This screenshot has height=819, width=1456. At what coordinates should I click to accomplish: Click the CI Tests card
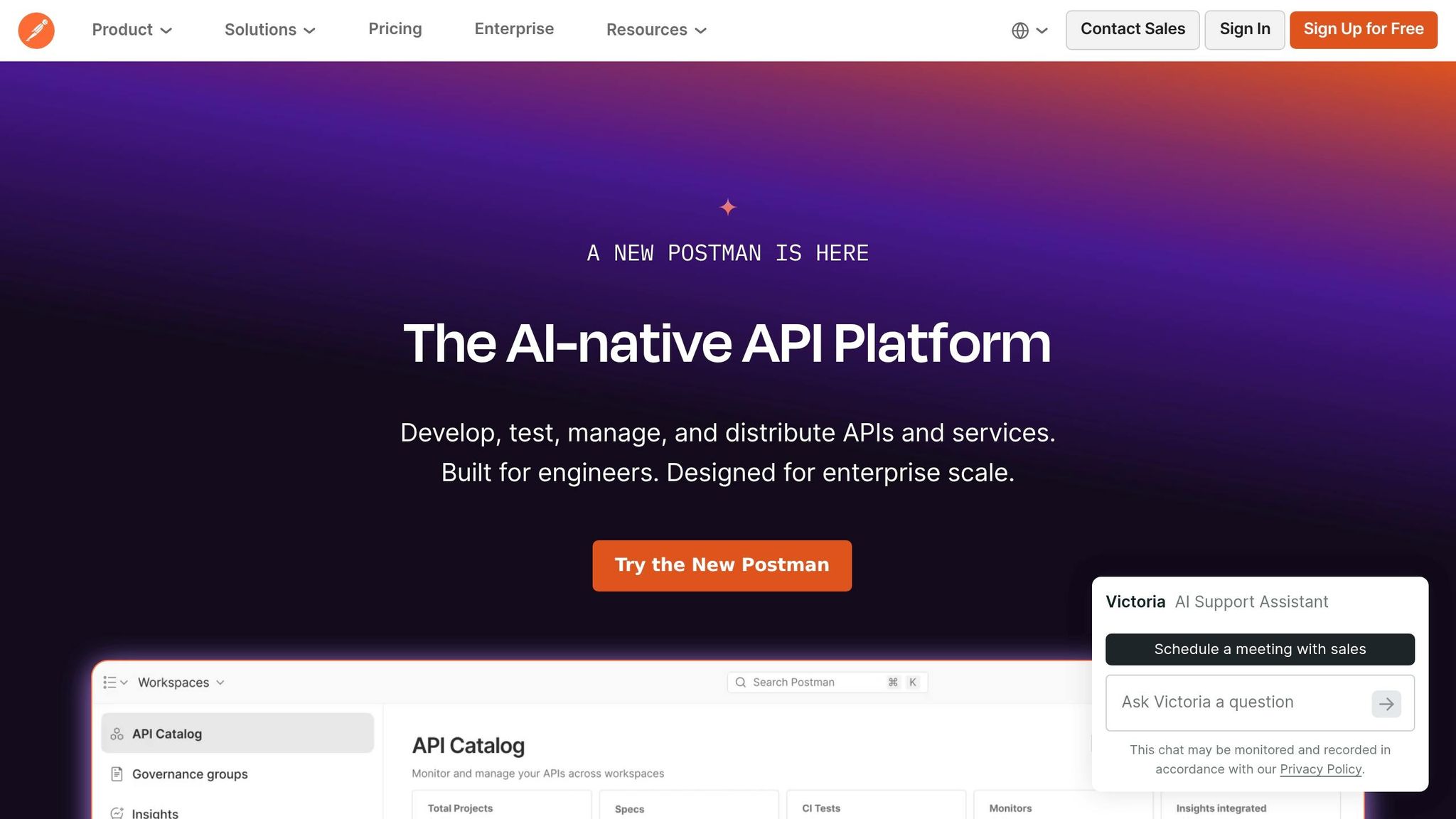[877, 805]
